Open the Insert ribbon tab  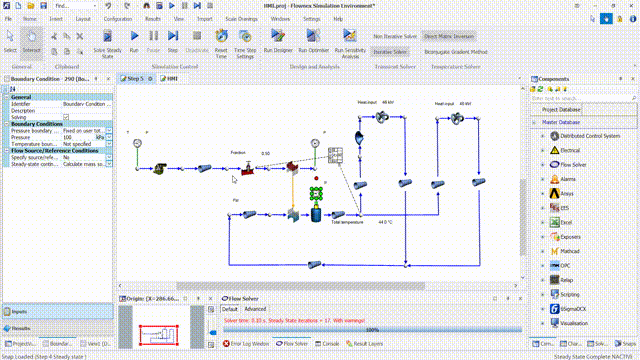coord(56,19)
